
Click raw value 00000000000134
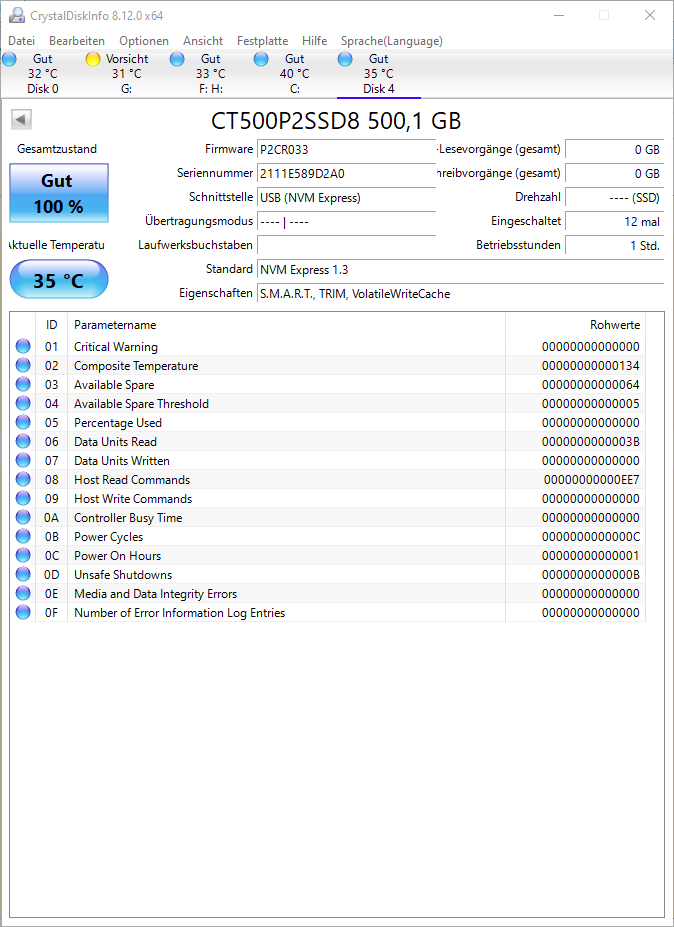coord(591,366)
